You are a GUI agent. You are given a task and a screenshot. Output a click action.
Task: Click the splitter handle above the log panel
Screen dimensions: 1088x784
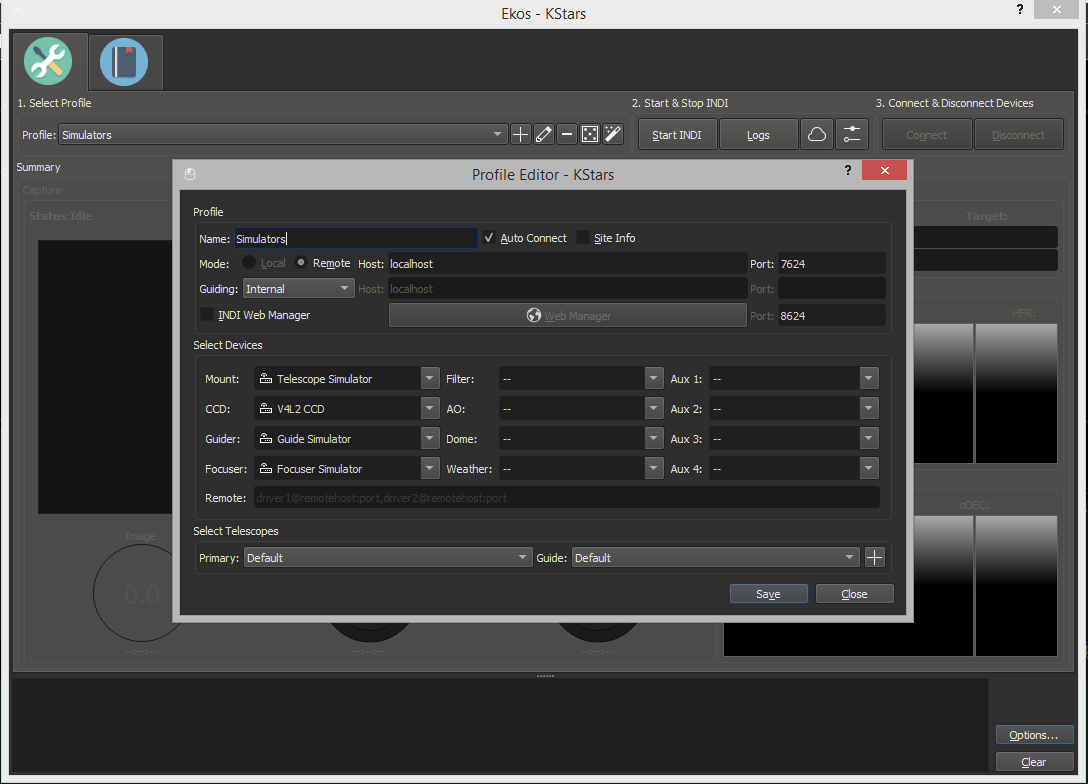pyautogui.click(x=545, y=676)
